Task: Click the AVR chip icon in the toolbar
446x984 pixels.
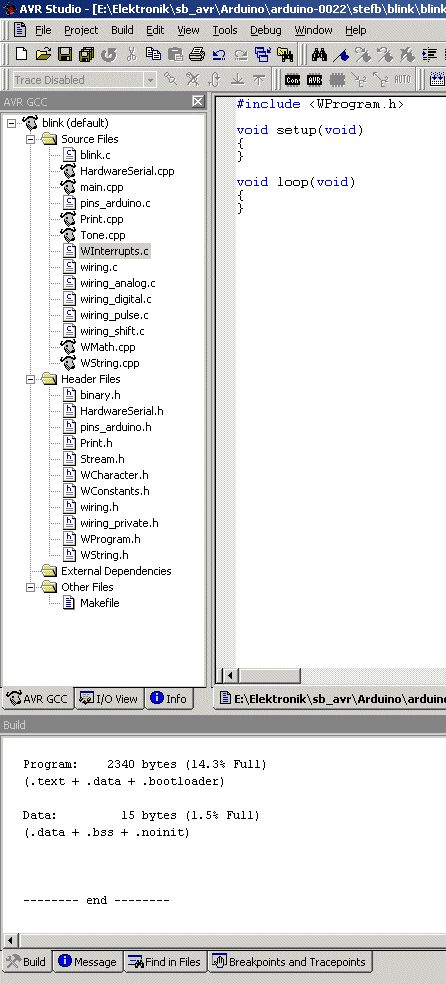Action: pyautogui.click(x=314, y=80)
